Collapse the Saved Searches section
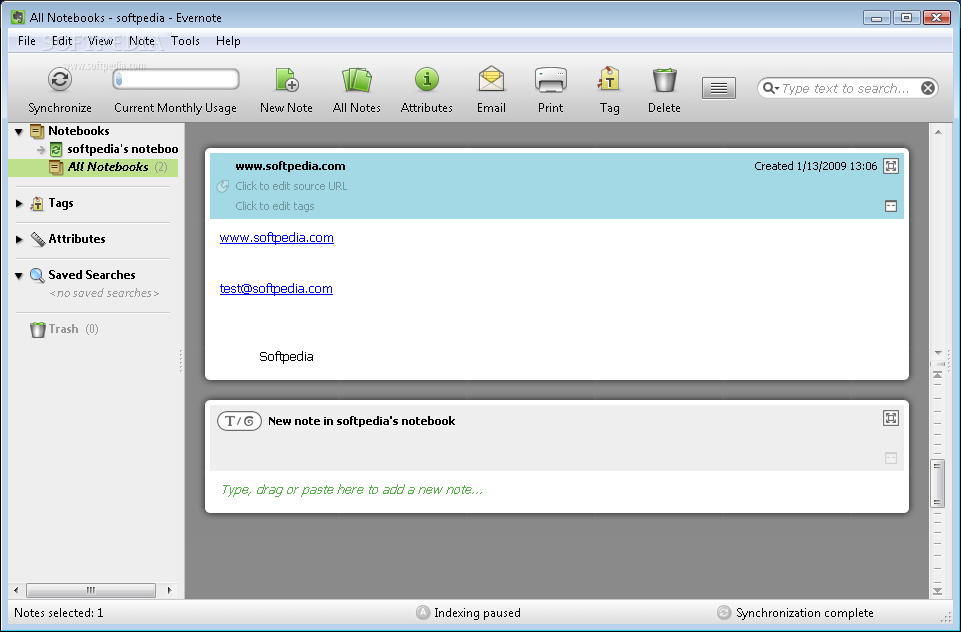This screenshot has width=961, height=632. 19,276
